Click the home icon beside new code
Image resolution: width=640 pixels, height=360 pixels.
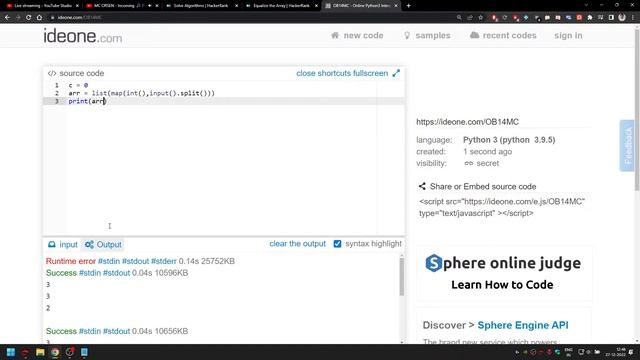pos(335,35)
